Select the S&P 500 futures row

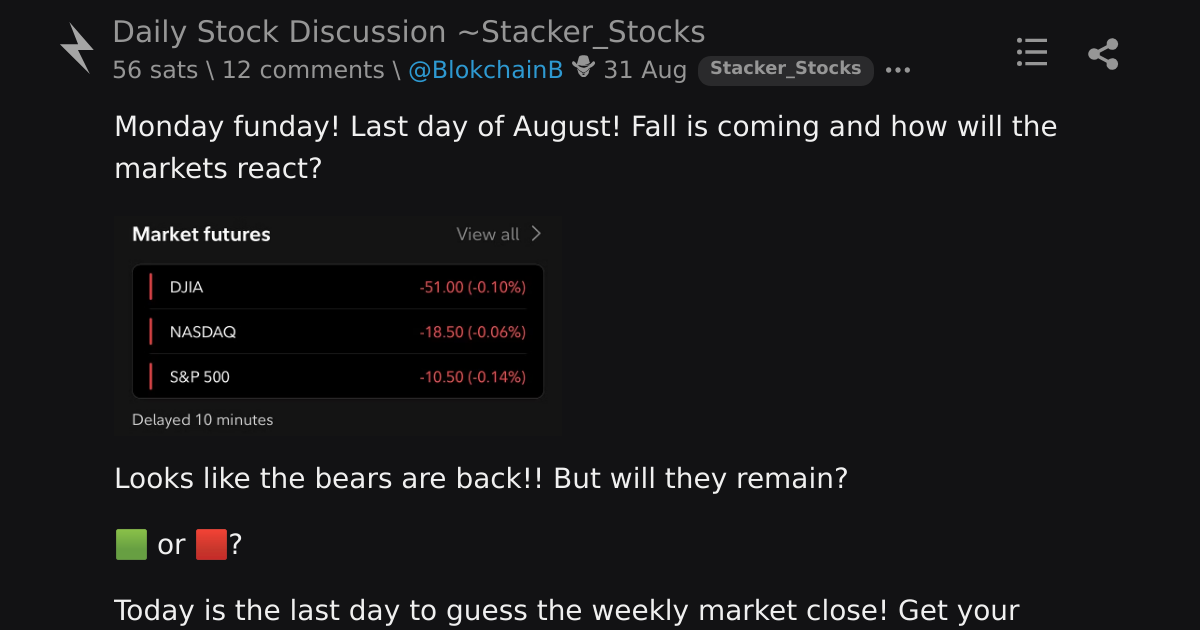[338, 377]
